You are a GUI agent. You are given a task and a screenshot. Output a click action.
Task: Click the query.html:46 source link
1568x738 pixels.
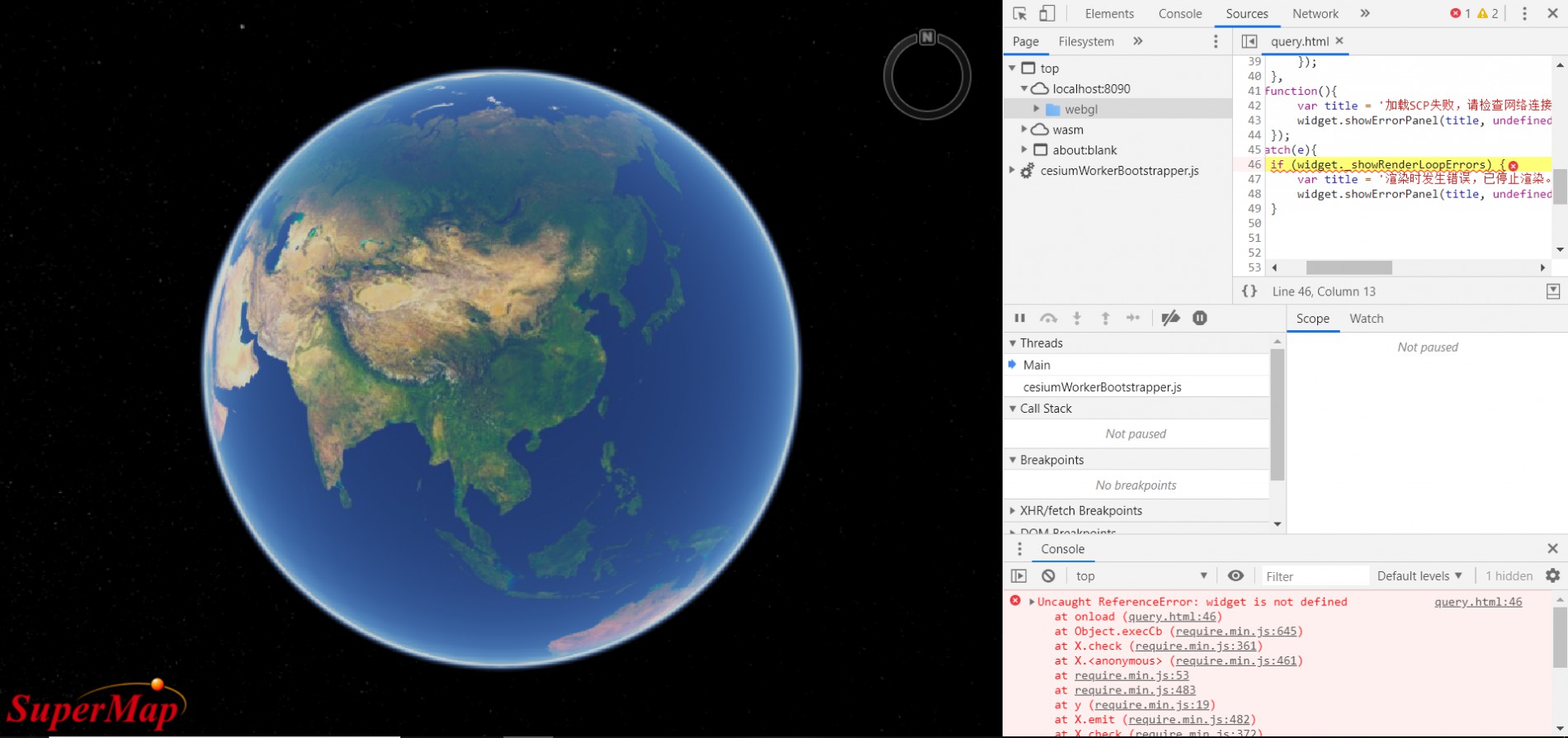click(1477, 602)
